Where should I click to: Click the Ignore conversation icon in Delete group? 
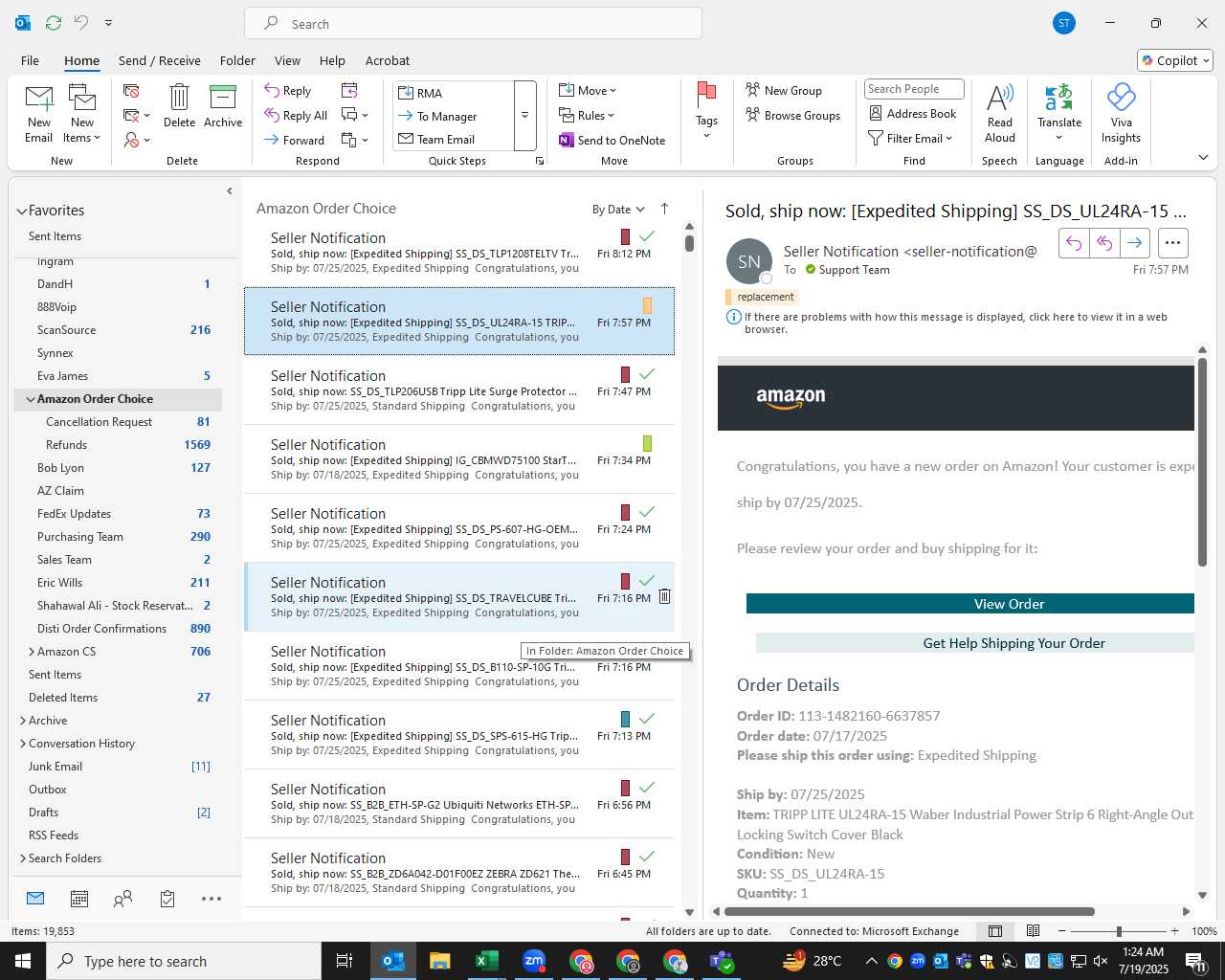(132, 91)
